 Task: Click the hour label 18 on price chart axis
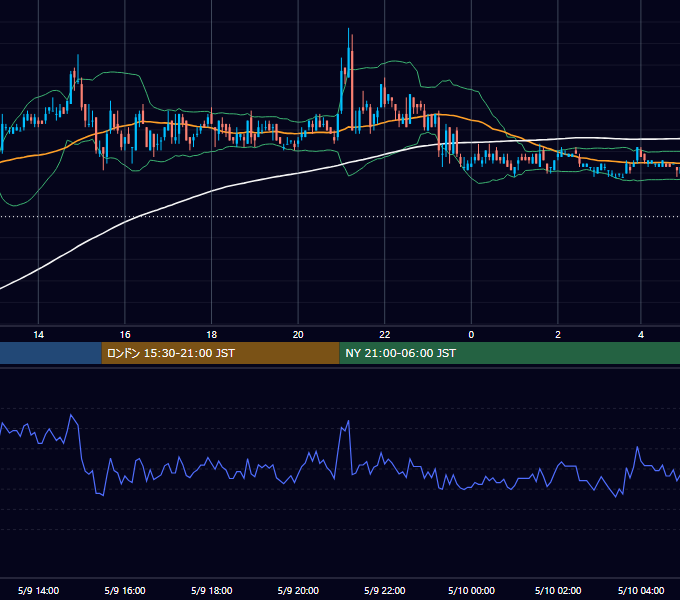[x=212, y=335]
